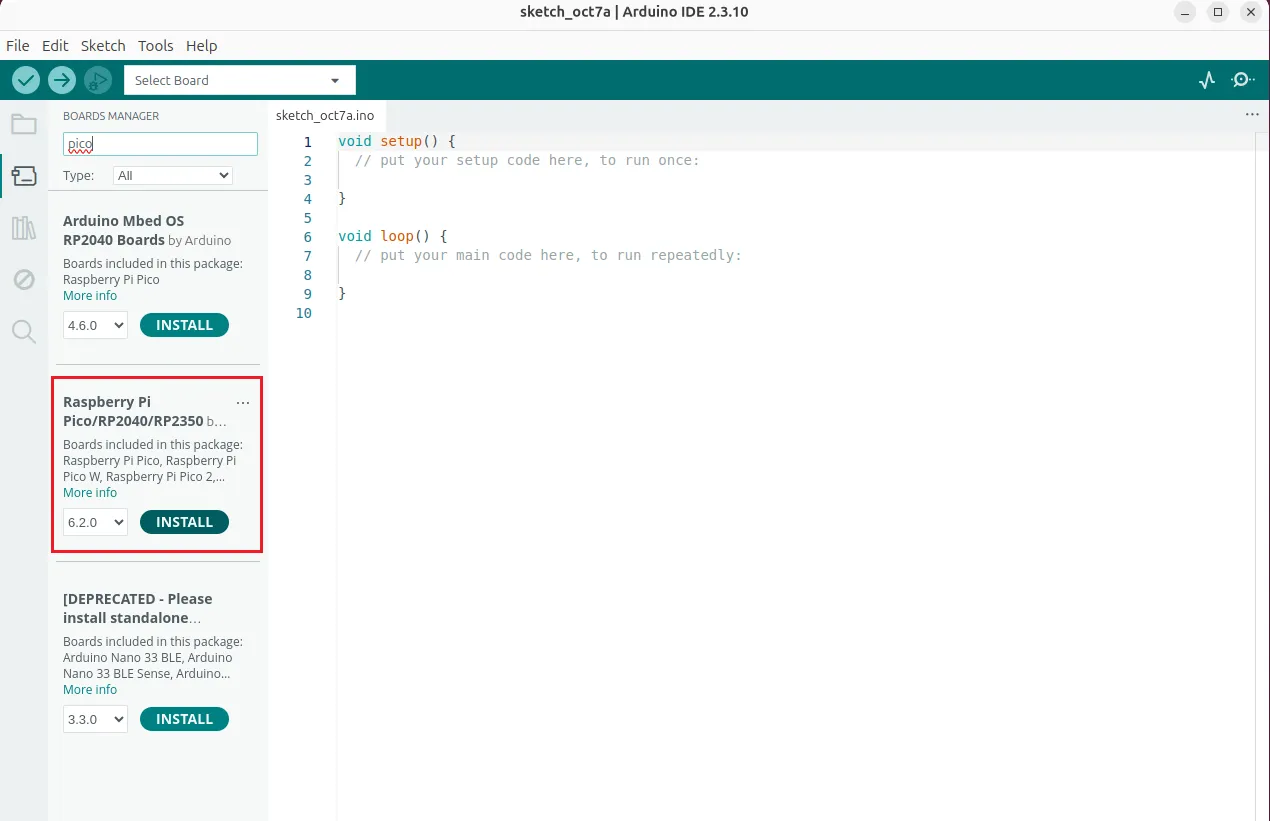Click the boards search field containing pico
The image size is (1270, 821).
(160, 144)
